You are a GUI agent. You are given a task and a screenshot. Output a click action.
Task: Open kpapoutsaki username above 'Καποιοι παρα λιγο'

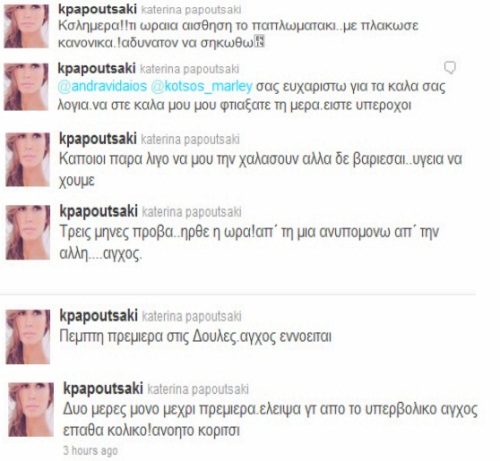(x=98, y=139)
